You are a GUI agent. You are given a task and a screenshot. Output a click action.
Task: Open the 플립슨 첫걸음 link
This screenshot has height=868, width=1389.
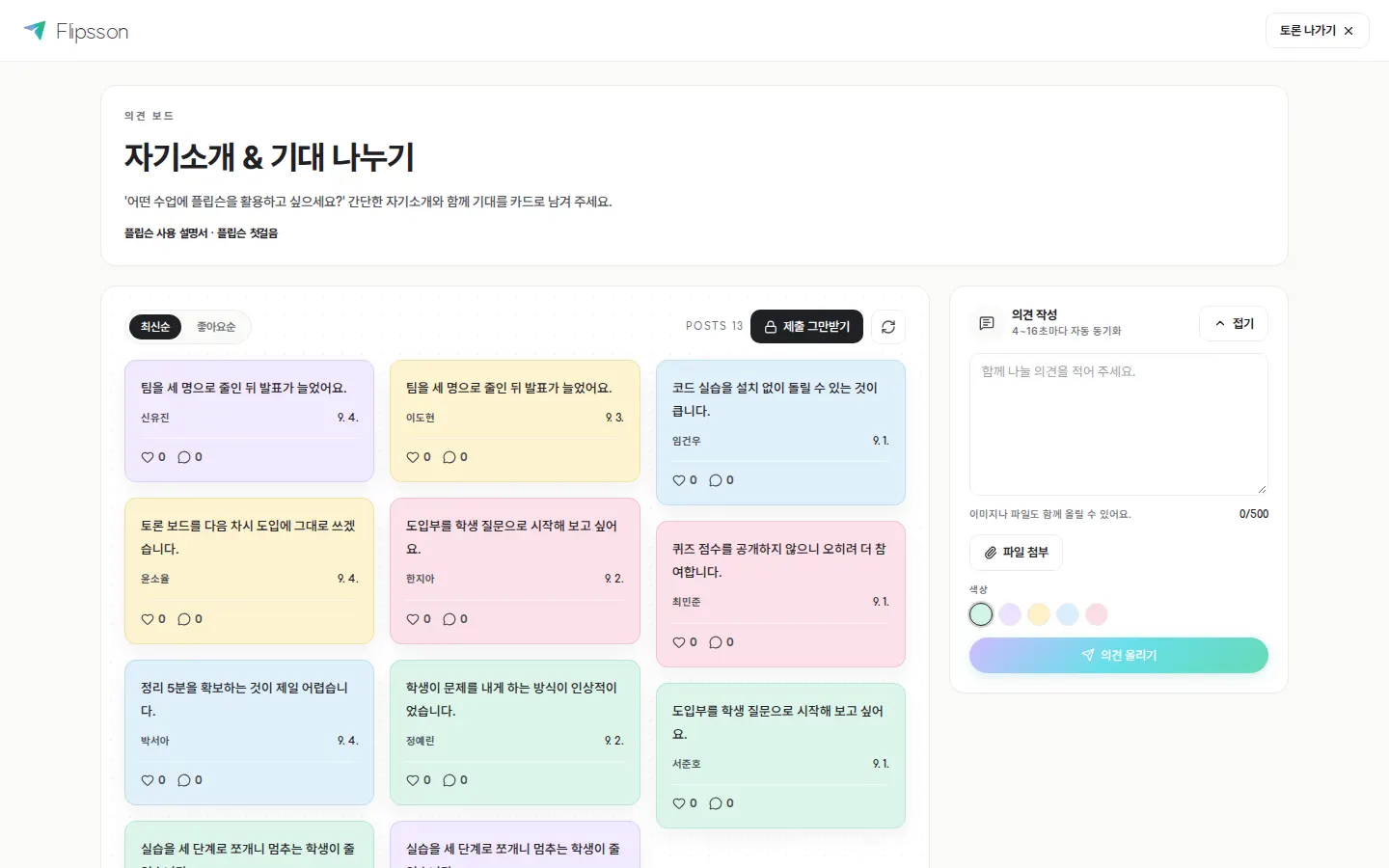pos(247,233)
